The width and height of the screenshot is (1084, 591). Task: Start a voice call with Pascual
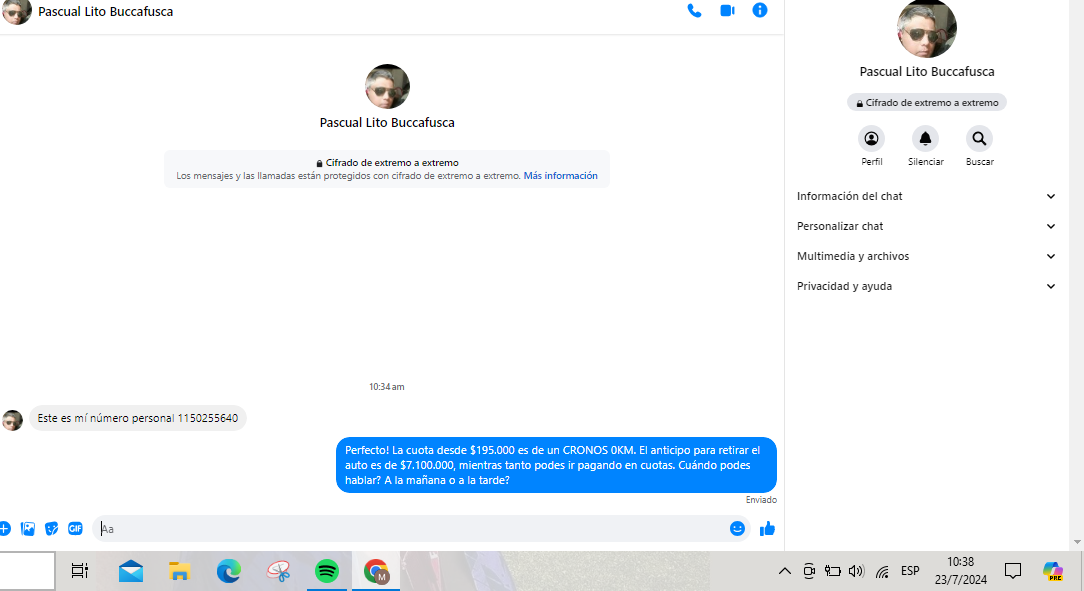694,11
